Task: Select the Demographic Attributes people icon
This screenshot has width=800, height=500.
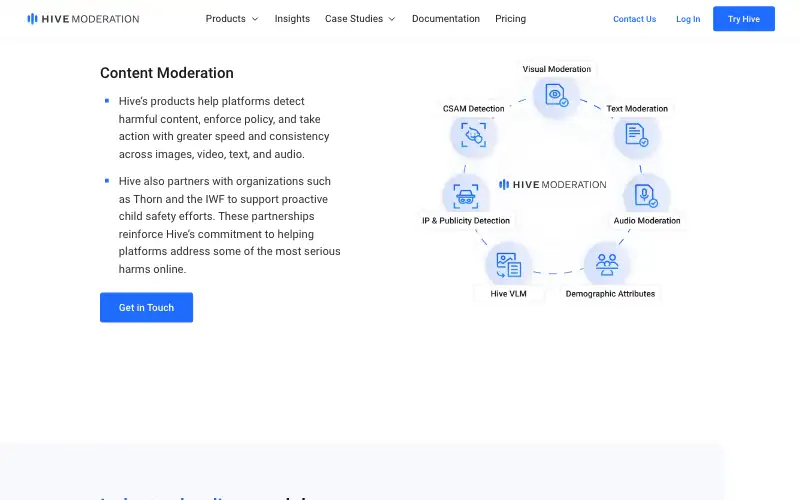Action: 607,265
